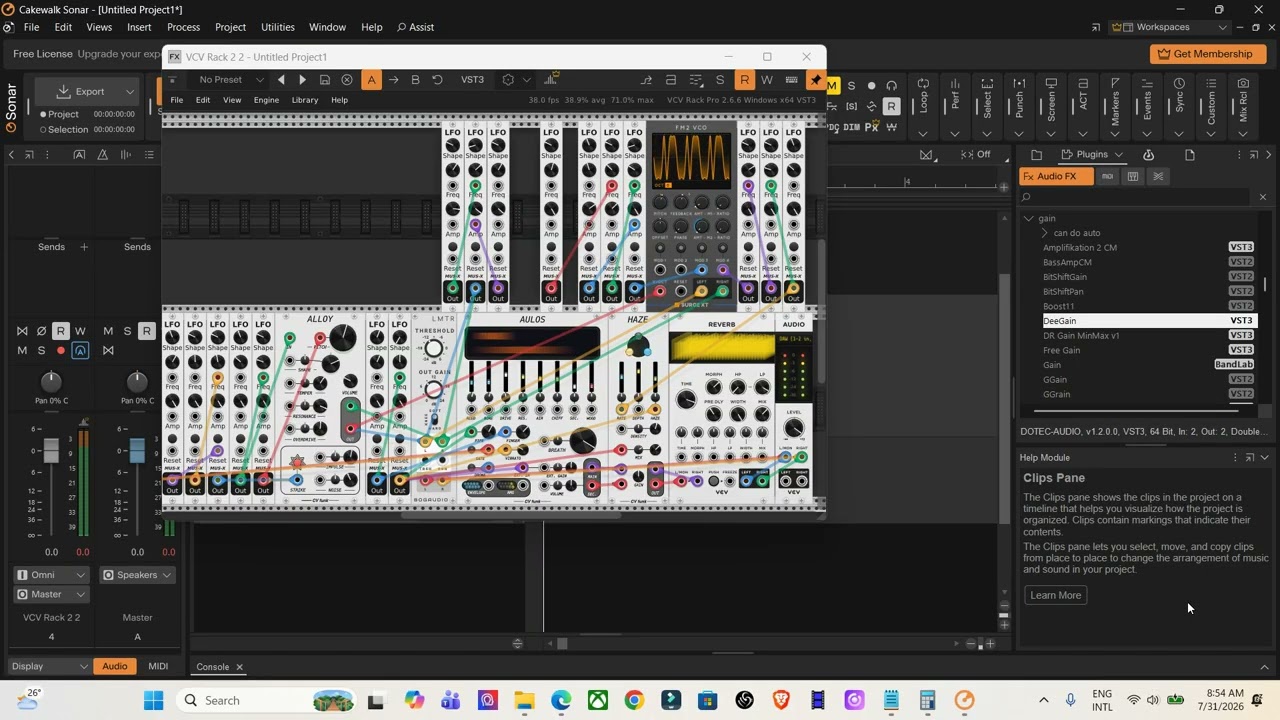The height and width of the screenshot is (720, 1280).
Task: Switch console view to Audio
Action: [x=115, y=666]
